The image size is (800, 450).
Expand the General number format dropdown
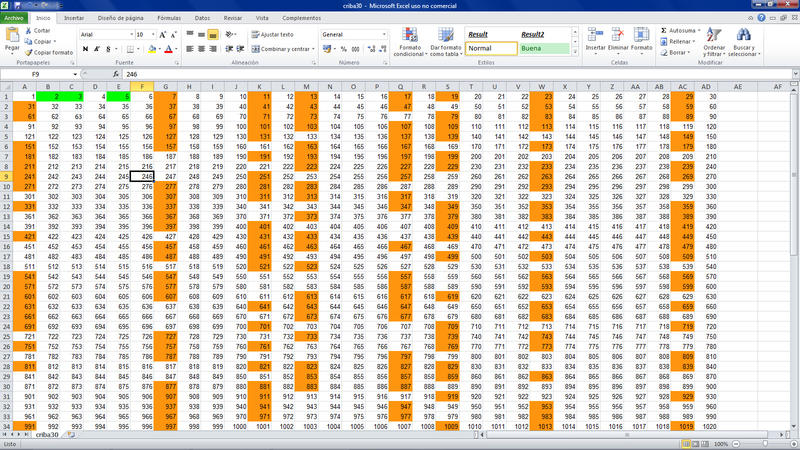pos(385,34)
